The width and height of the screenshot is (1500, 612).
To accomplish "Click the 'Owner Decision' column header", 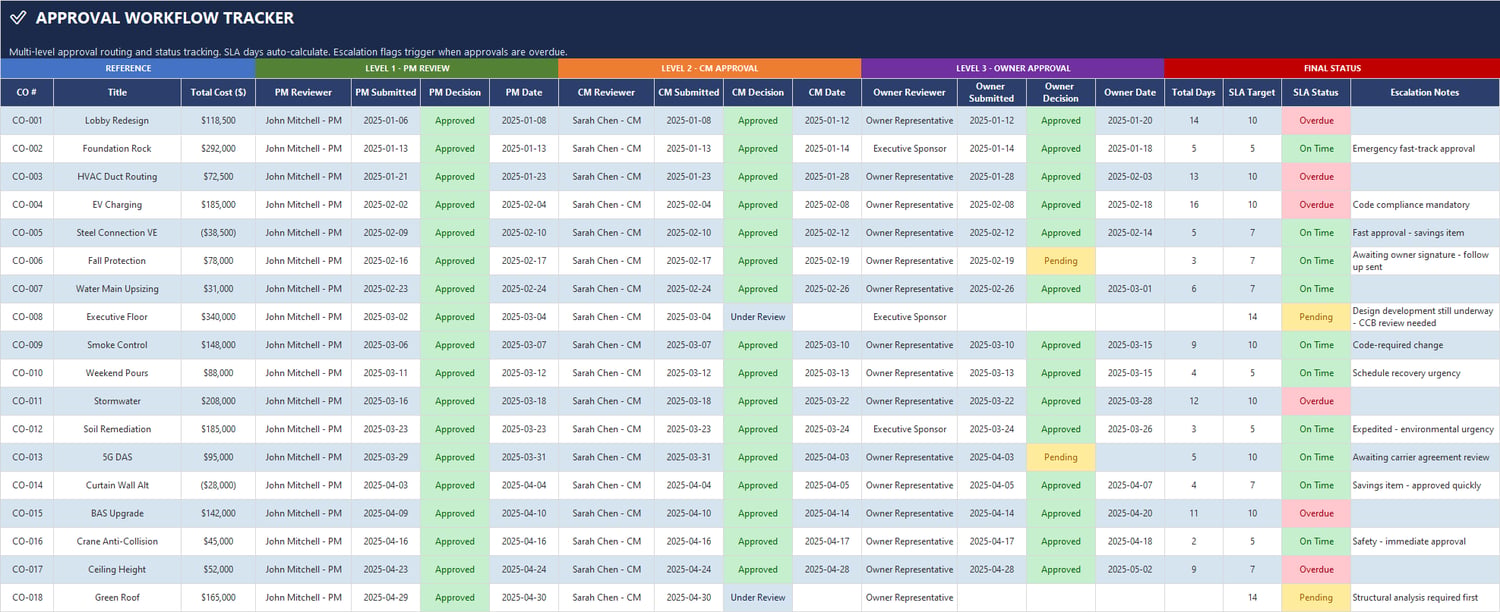I will pos(1061,92).
